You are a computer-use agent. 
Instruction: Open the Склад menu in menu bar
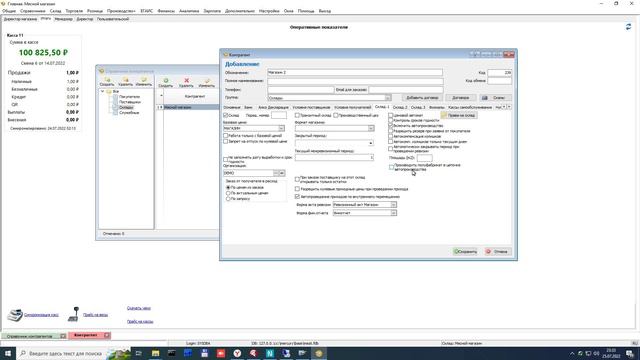tap(55, 11)
